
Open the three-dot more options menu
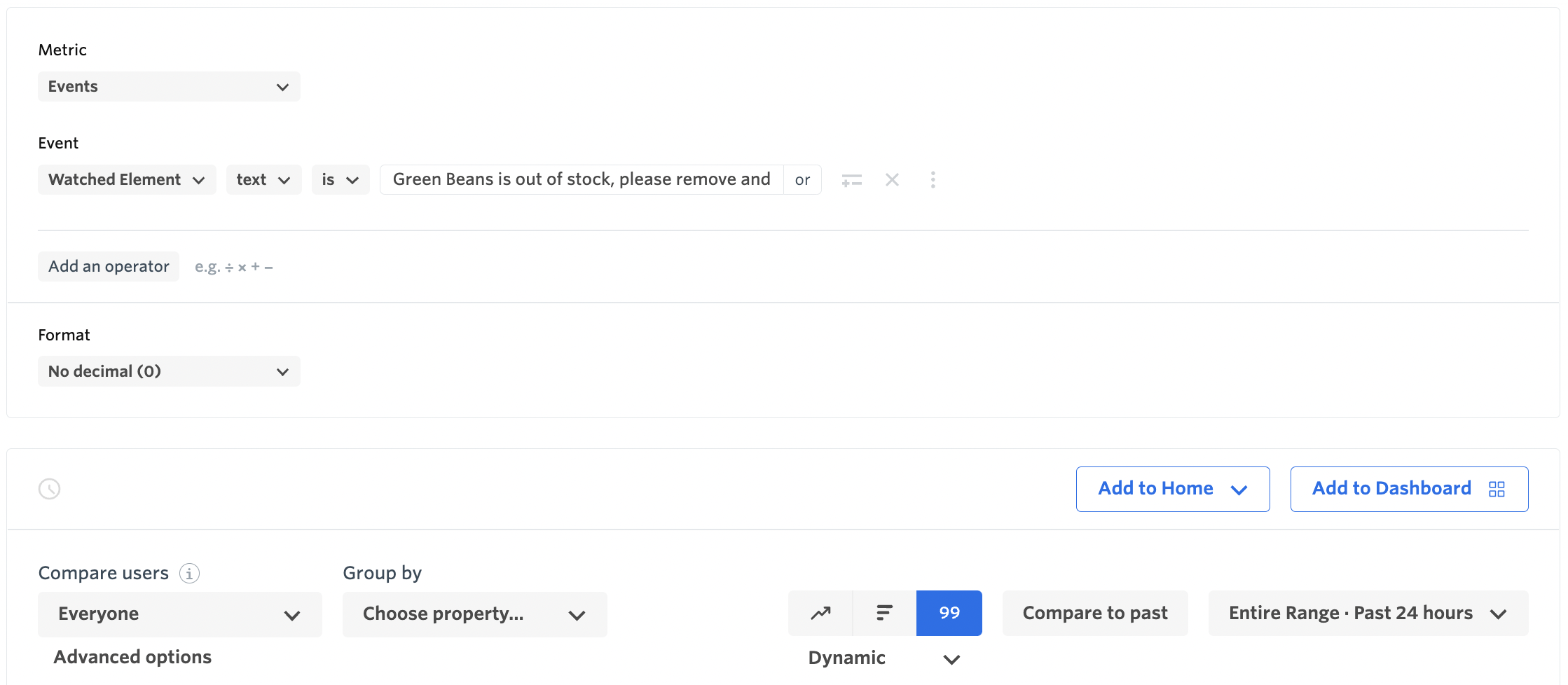pos(933,180)
